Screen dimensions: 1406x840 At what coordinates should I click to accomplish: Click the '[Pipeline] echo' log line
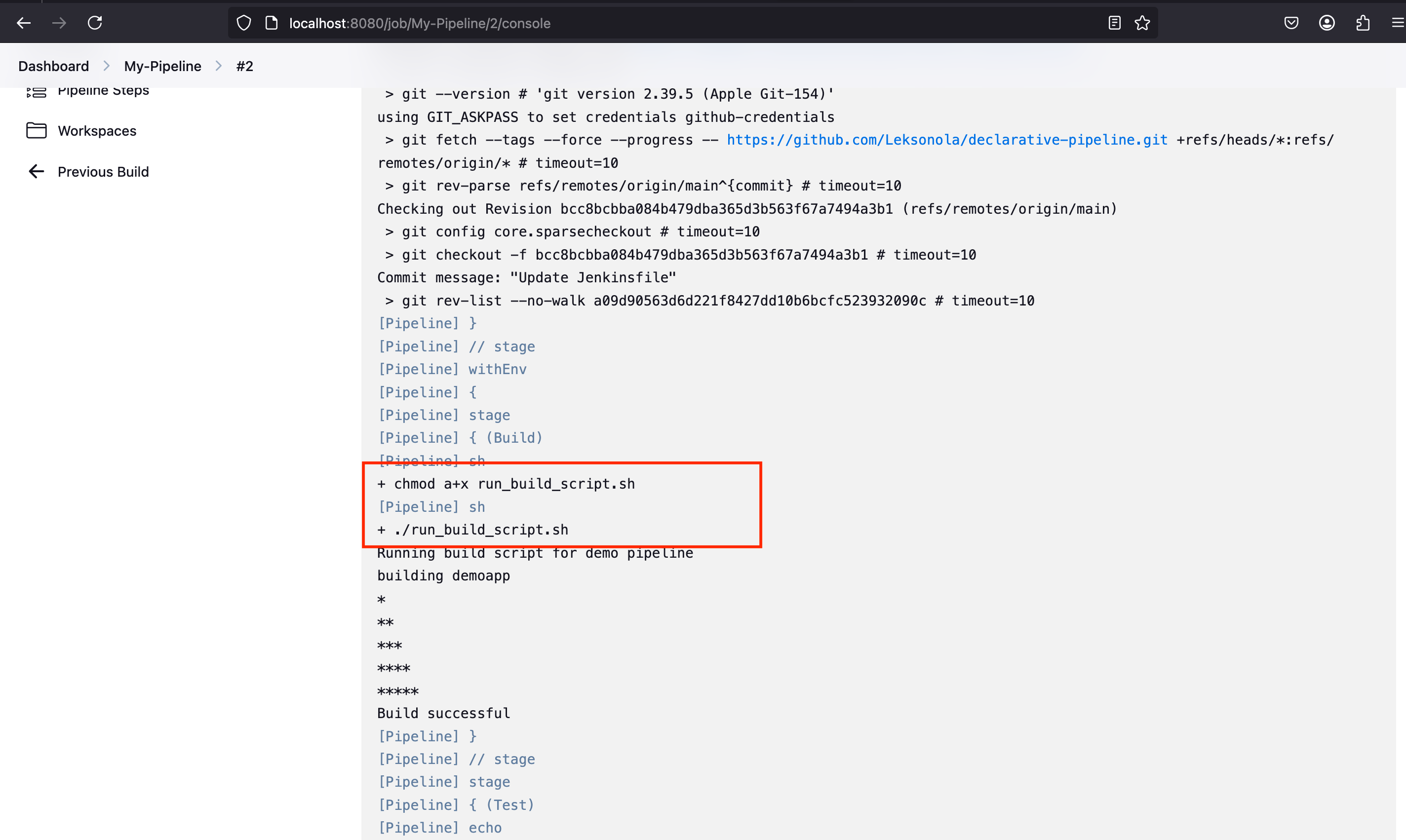pyautogui.click(x=439, y=828)
